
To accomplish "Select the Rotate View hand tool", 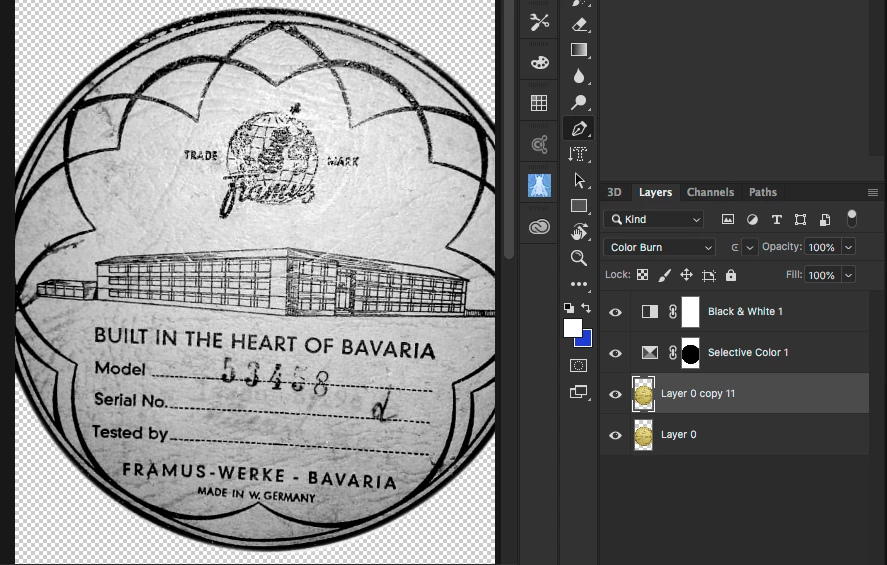I will click(579, 232).
